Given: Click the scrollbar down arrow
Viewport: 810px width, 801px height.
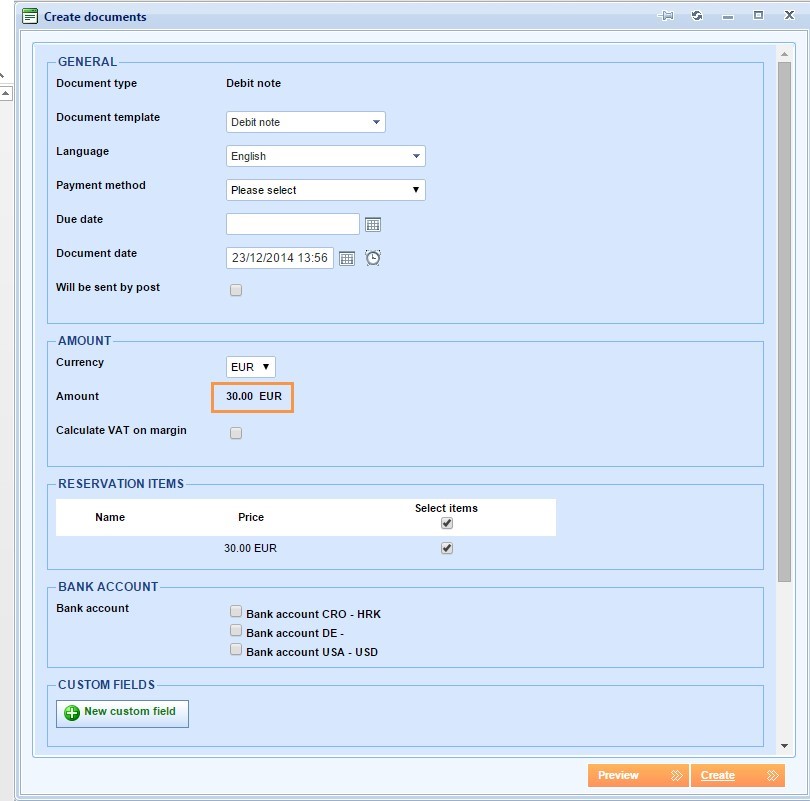Looking at the screenshot, I should [x=784, y=746].
